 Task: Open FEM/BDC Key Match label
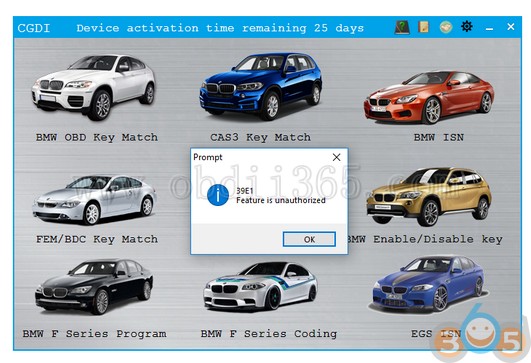coord(97,239)
